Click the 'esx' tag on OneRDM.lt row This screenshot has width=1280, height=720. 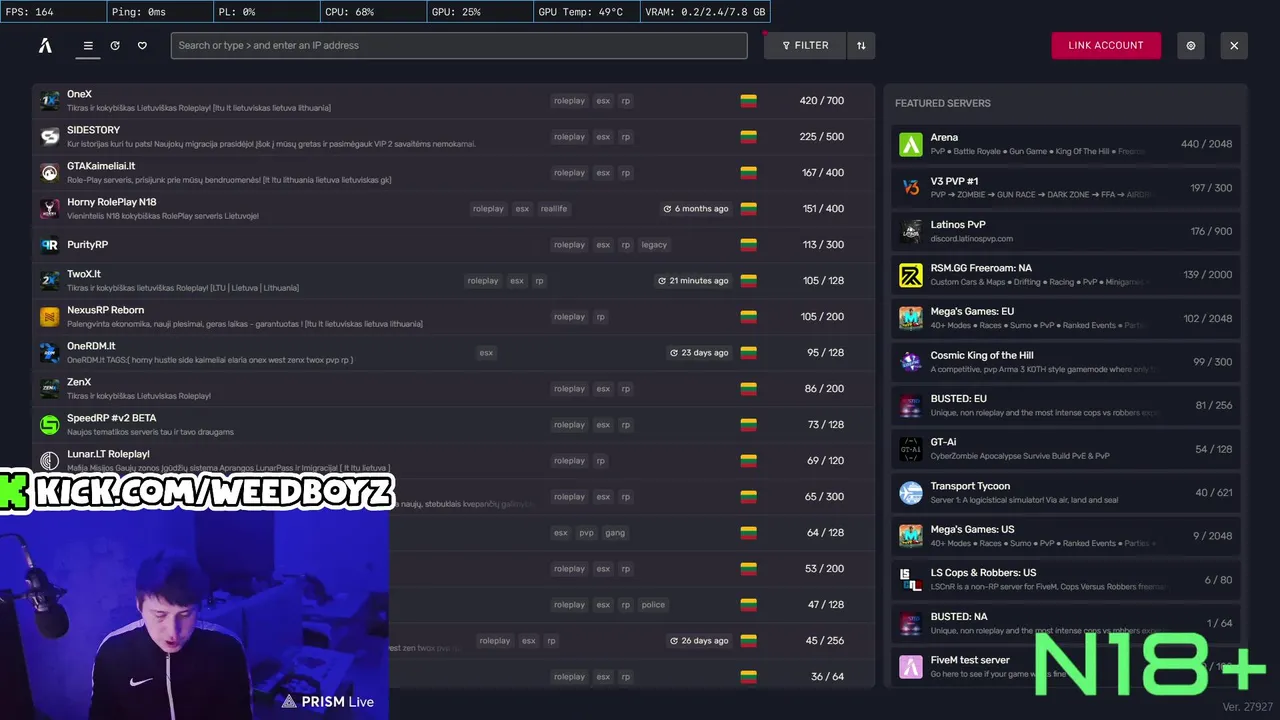point(486,353)
